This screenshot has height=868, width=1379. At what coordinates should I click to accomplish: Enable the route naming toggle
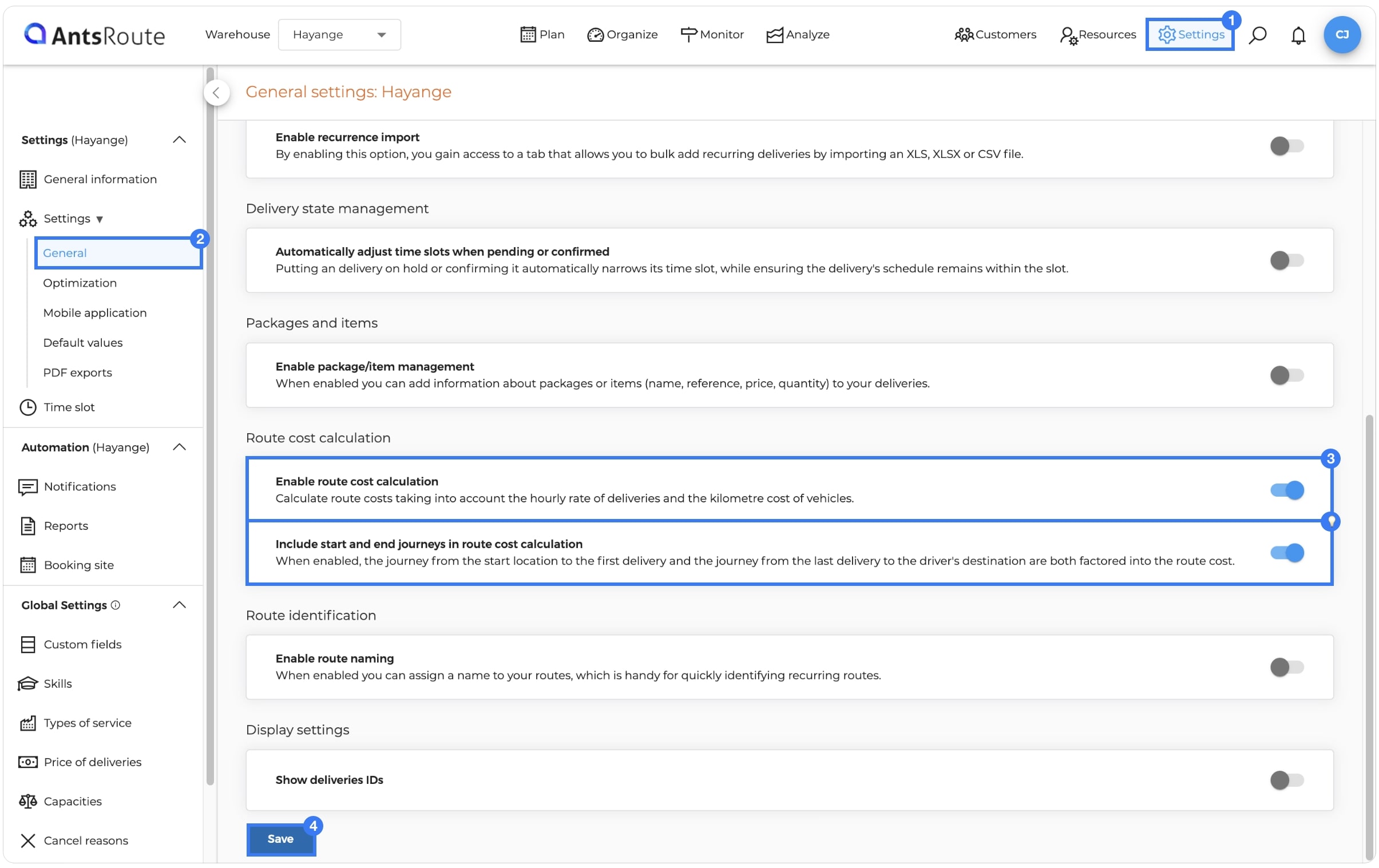[1286, 667]
